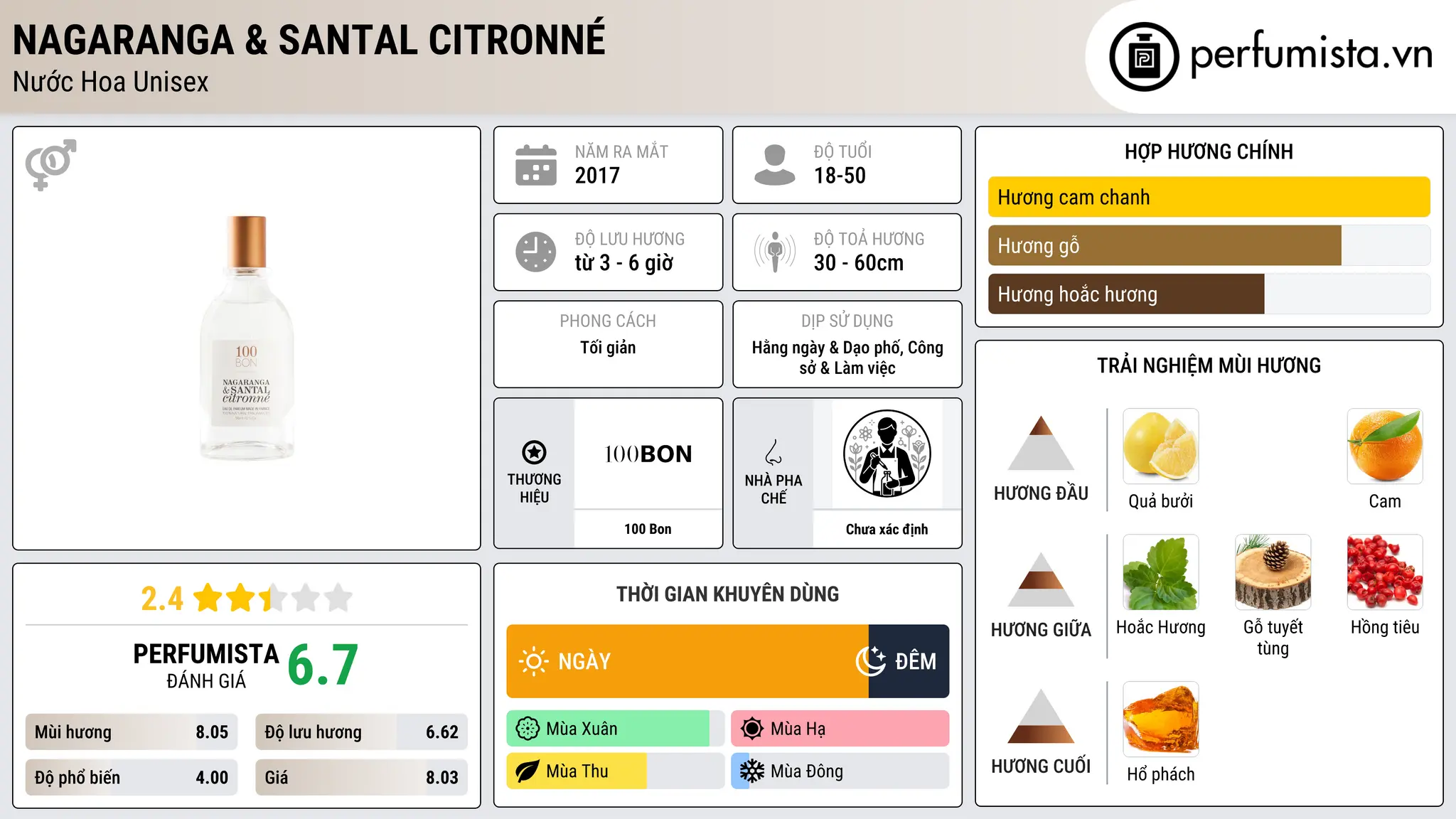1456x819 pixels.
Task: Open the Gỗ tuyết tùng note image
Action: pyautogui.click(x=1273, y=572)
